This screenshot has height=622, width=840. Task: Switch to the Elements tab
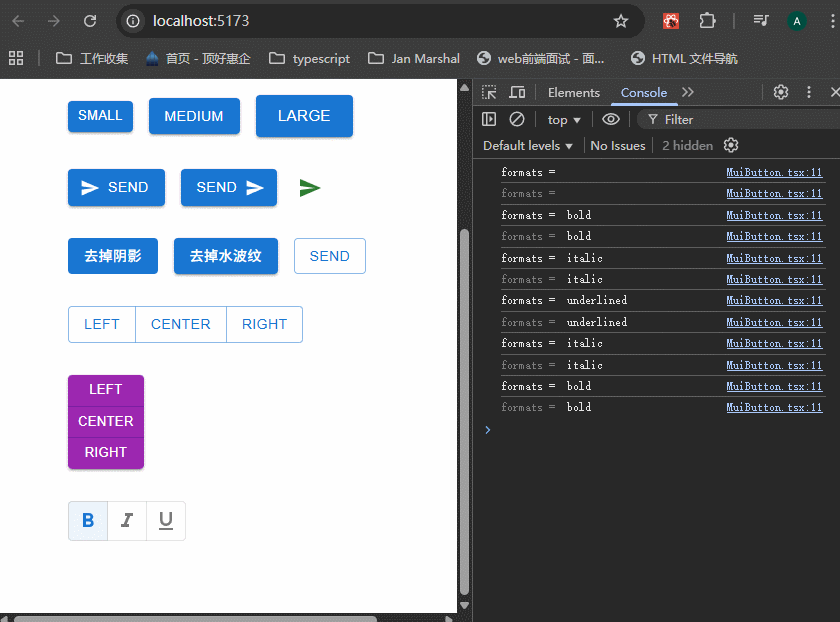574,93
